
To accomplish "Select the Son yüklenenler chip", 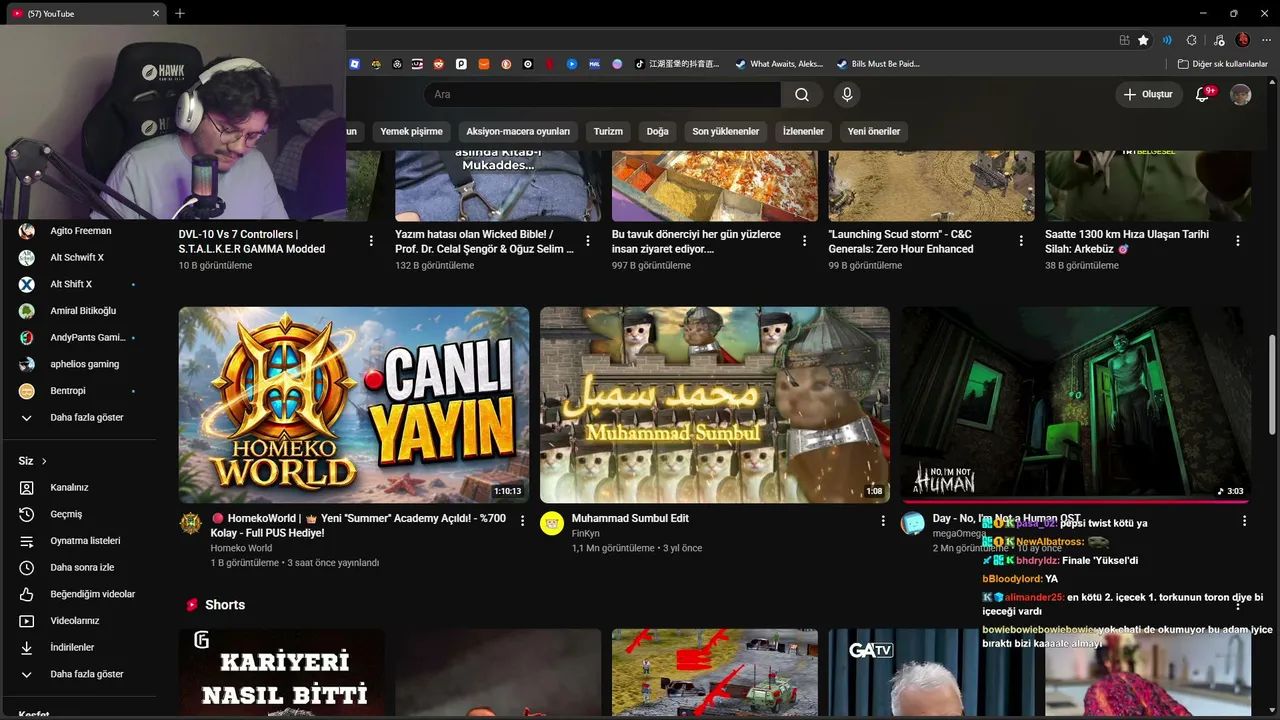I will pyautogui.click(x=726, y=131).
